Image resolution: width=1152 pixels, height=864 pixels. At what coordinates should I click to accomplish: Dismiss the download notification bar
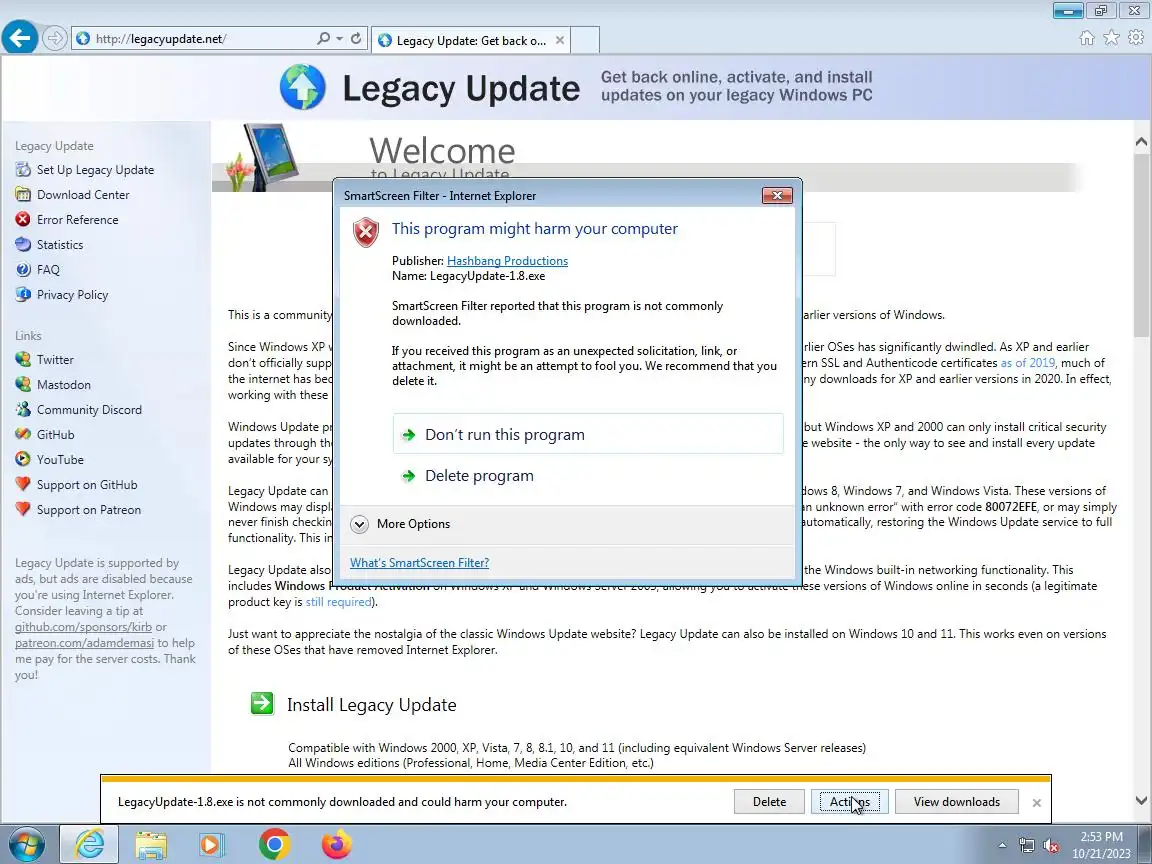[x=1037, y=803]
